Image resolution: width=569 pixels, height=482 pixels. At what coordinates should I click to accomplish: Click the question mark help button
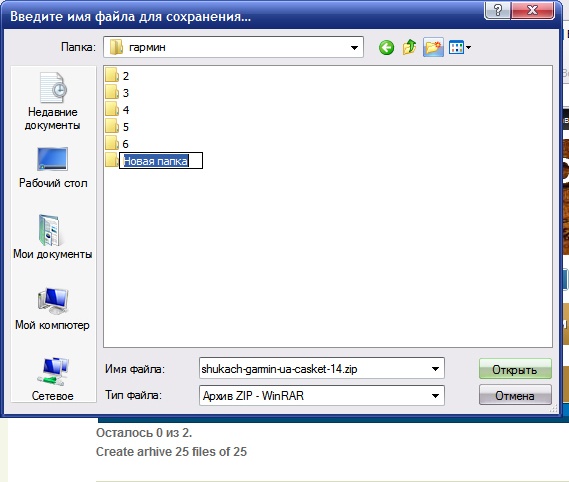point(497,10)
